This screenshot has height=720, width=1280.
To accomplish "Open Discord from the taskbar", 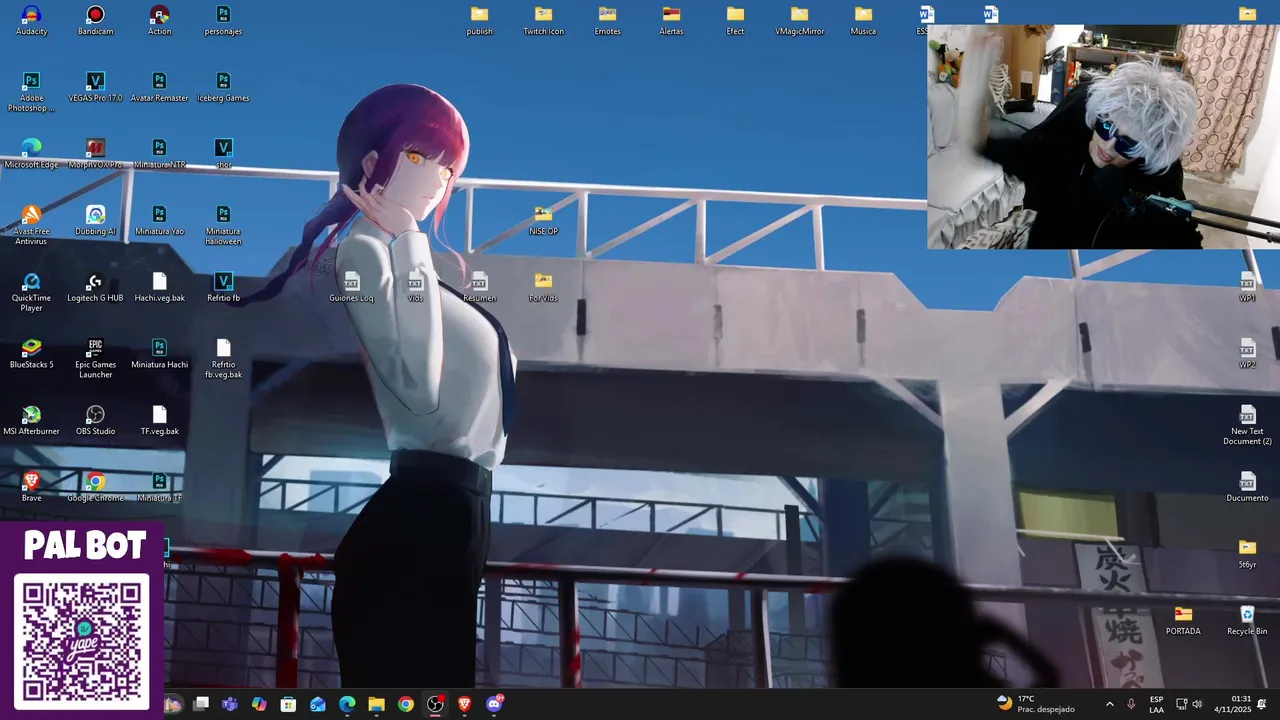I will (493, 704).
